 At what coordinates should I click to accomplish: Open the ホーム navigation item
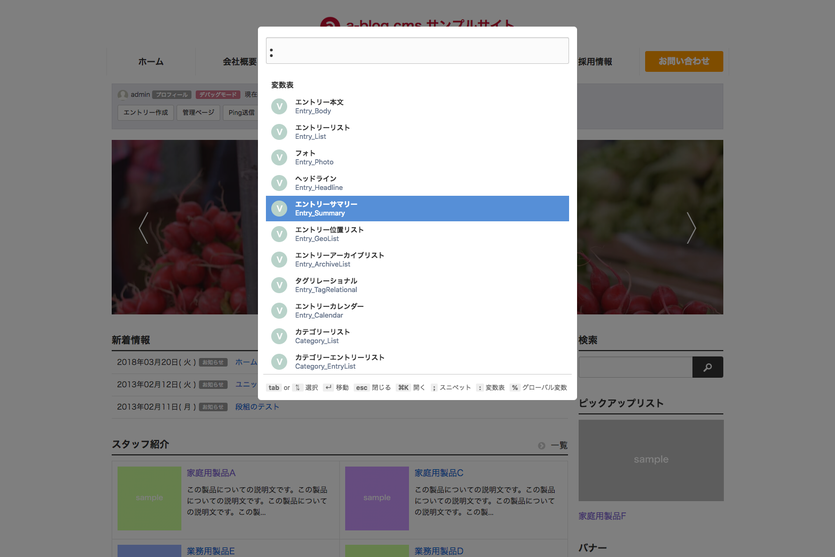151,62
